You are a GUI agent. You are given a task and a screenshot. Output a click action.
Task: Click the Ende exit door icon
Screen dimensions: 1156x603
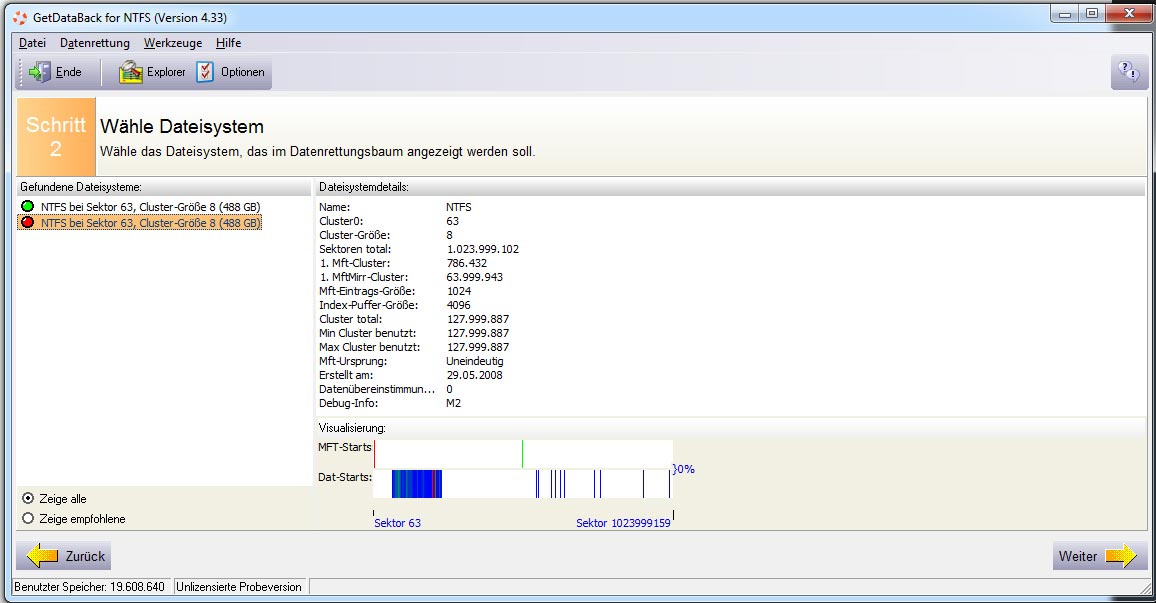[x=39, y=72]
